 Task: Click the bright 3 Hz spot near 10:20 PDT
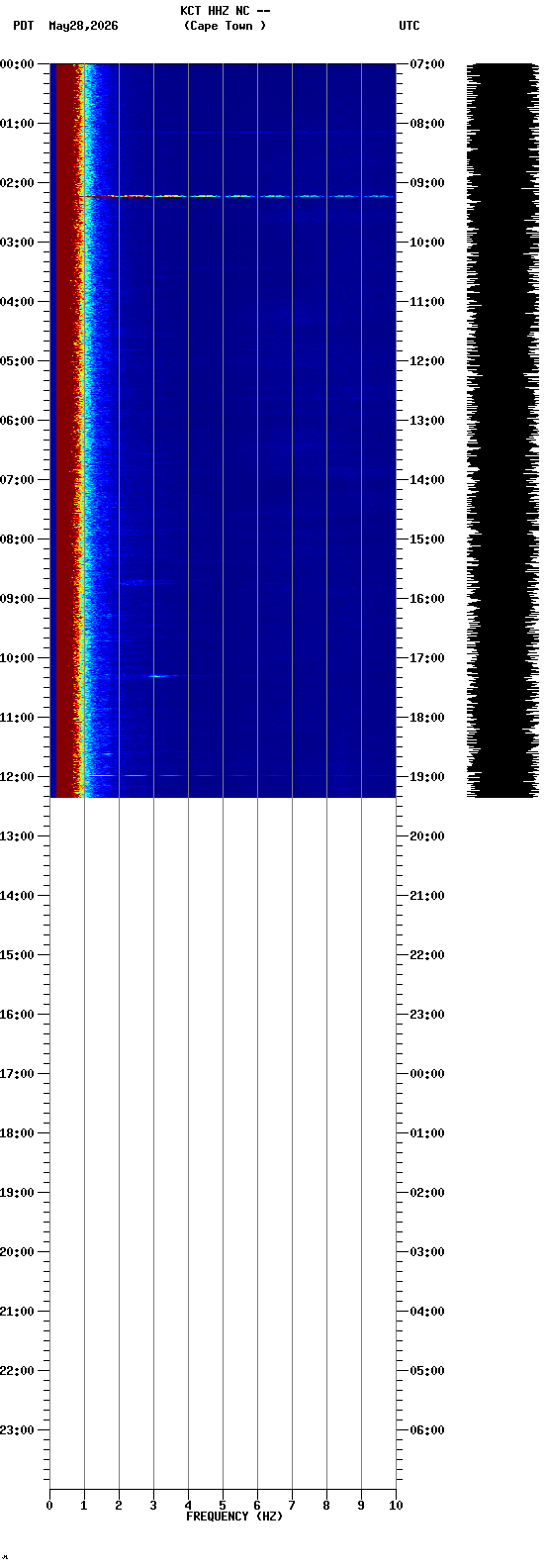coord(155,676)
